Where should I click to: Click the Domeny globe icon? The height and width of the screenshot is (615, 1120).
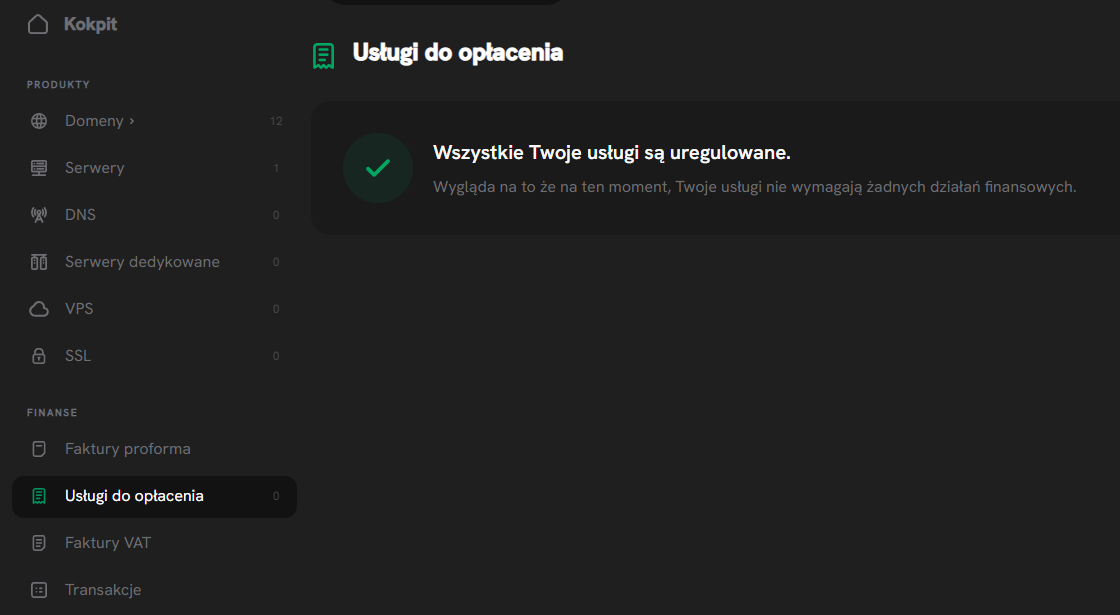38,120
